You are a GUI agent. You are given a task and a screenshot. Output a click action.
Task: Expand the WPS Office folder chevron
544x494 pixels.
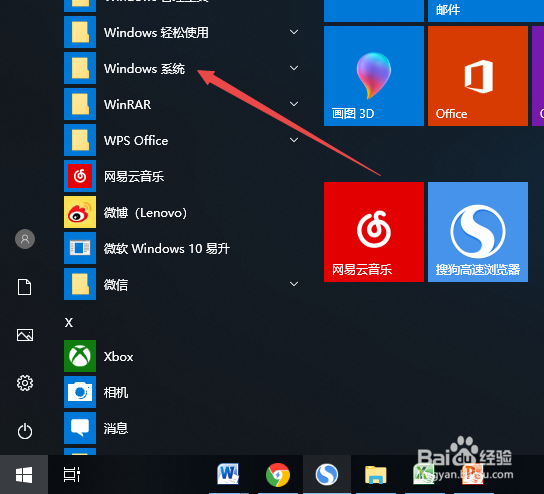coord(294,140)
